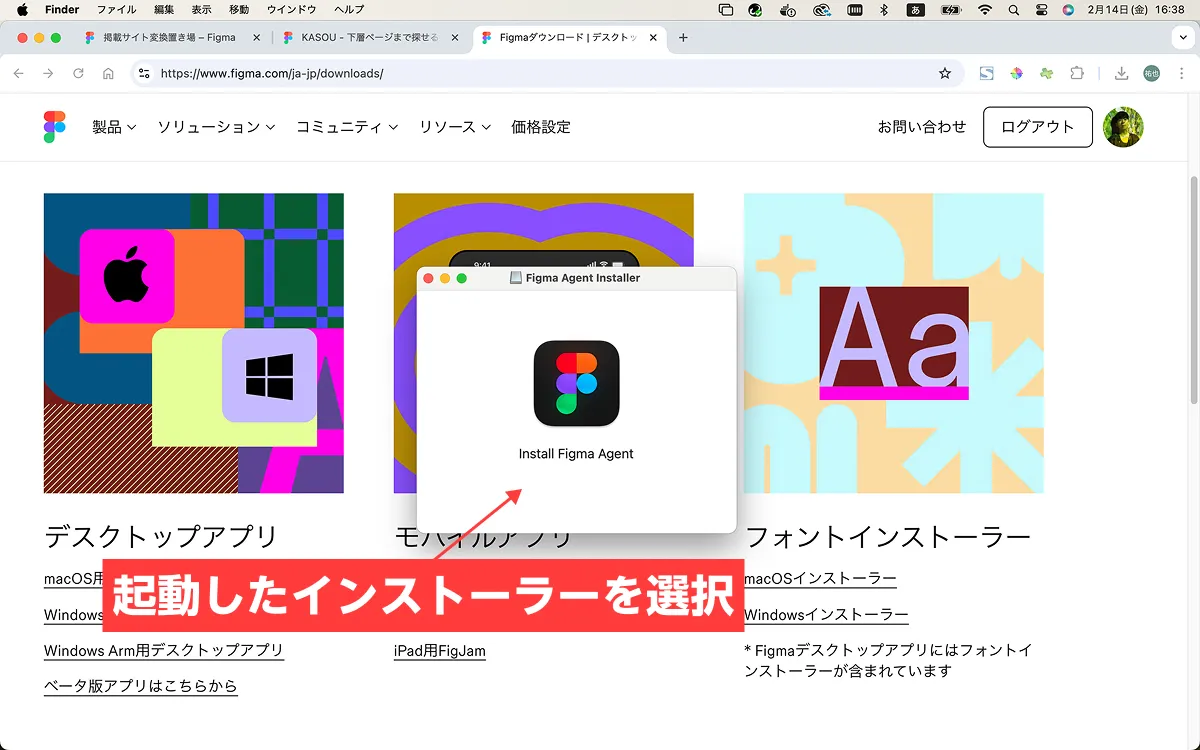
Task: Open the iPad用FigJam link
Action: click(x=440, y=651)
